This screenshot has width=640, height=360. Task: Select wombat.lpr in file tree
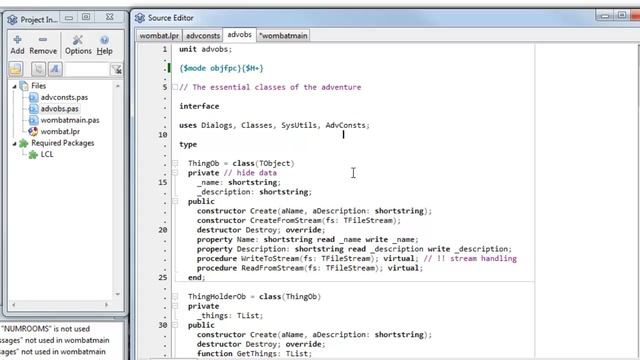tap(60, 131)
